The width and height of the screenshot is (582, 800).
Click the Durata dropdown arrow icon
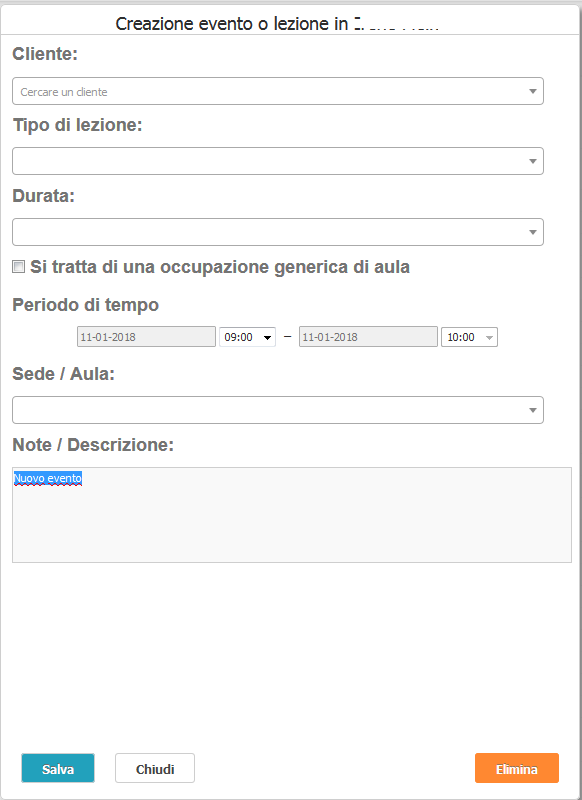533,232
